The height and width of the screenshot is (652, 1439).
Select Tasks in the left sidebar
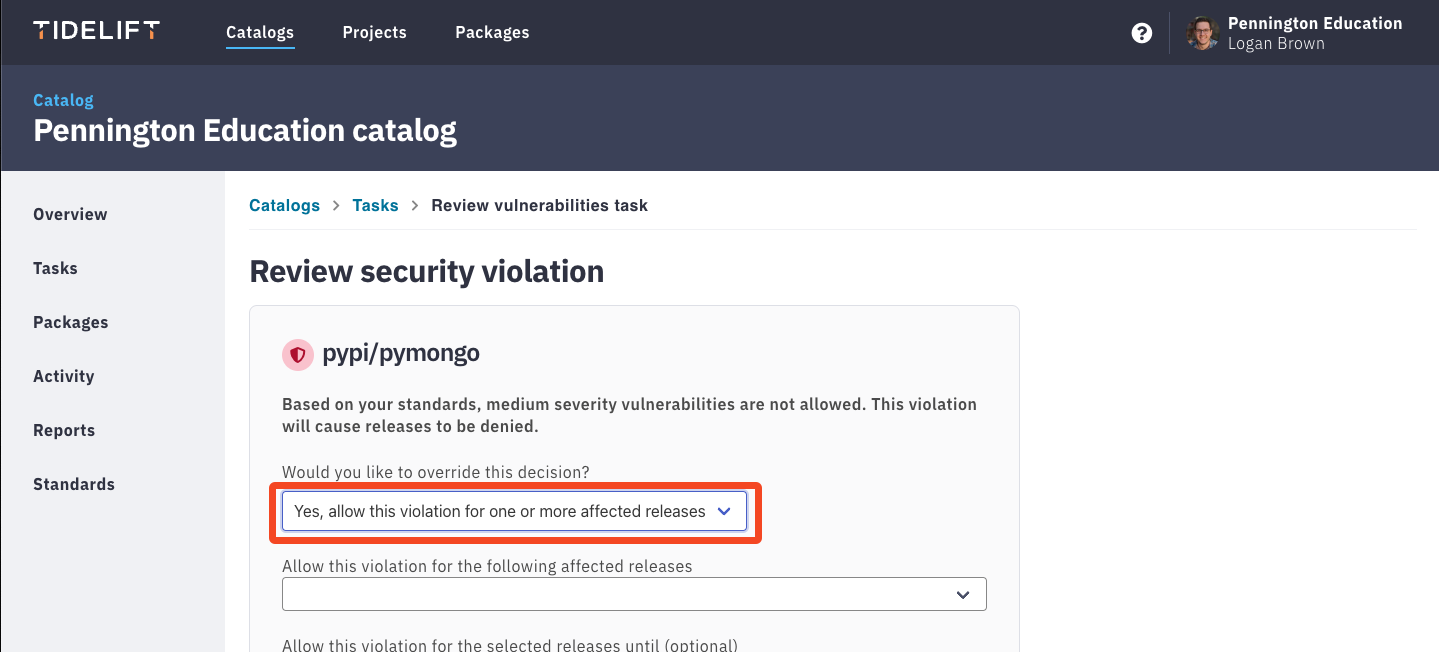pyautogui.click(x=55, y=268)
